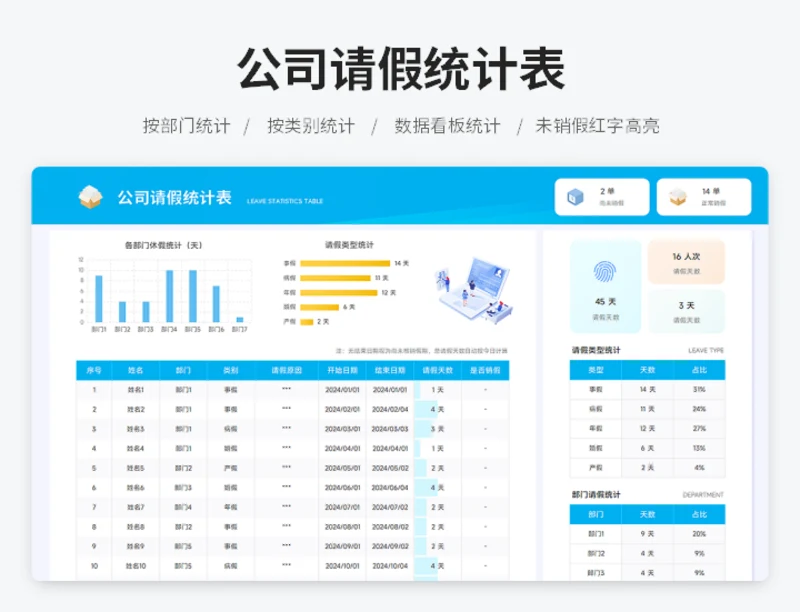Select cell 姓名5 in the name column
800x612 pixels.
136,468
